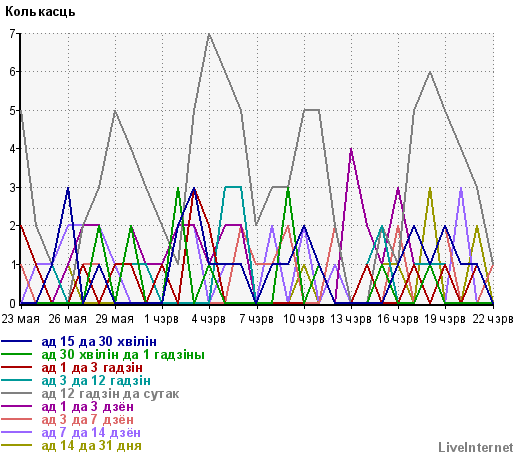Click the violet line peak at 3 on 20 чэрв
520x457 pixels.
[x=461, y=188]
